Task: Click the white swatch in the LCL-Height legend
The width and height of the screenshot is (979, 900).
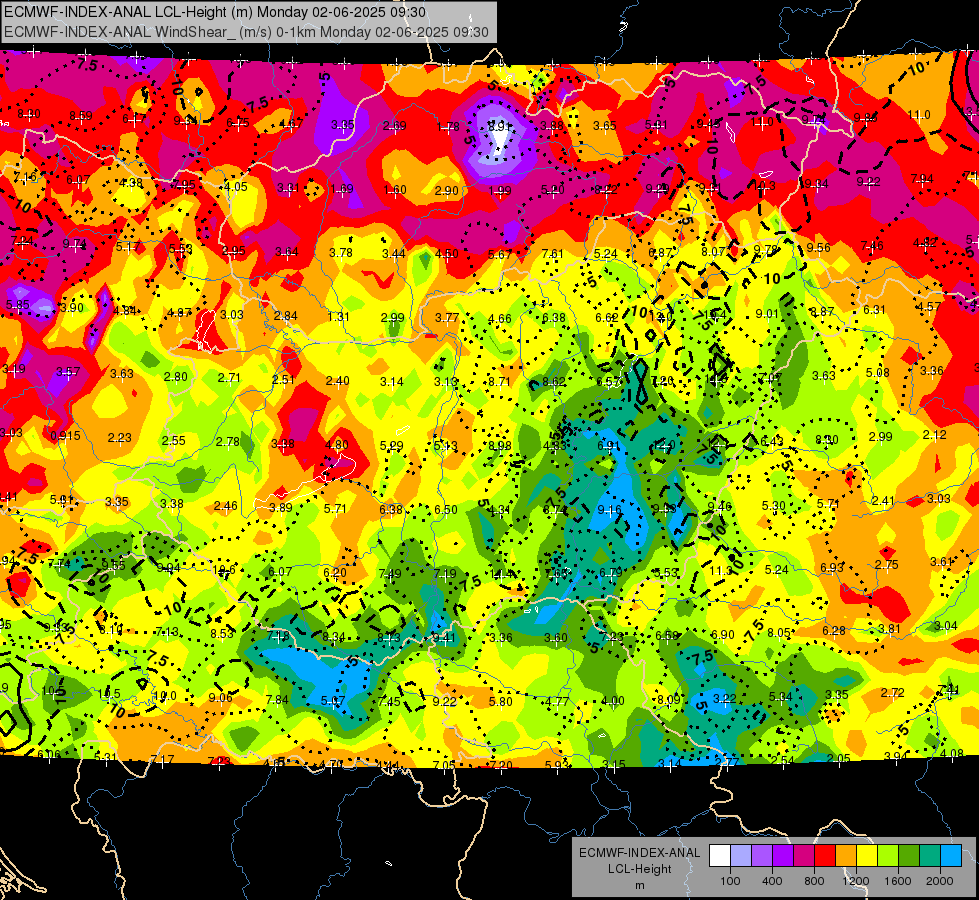Action: [x=720, y=856]
